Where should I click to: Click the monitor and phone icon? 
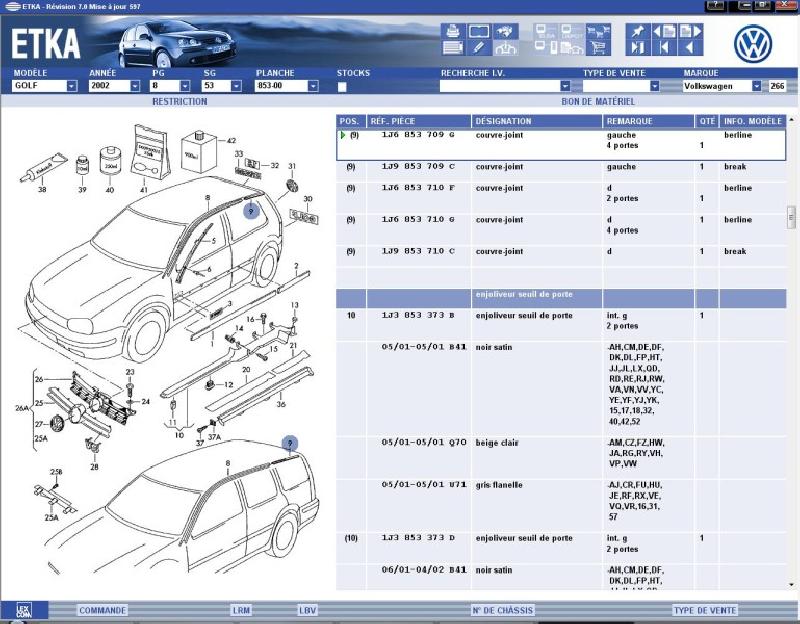(545, 48)
